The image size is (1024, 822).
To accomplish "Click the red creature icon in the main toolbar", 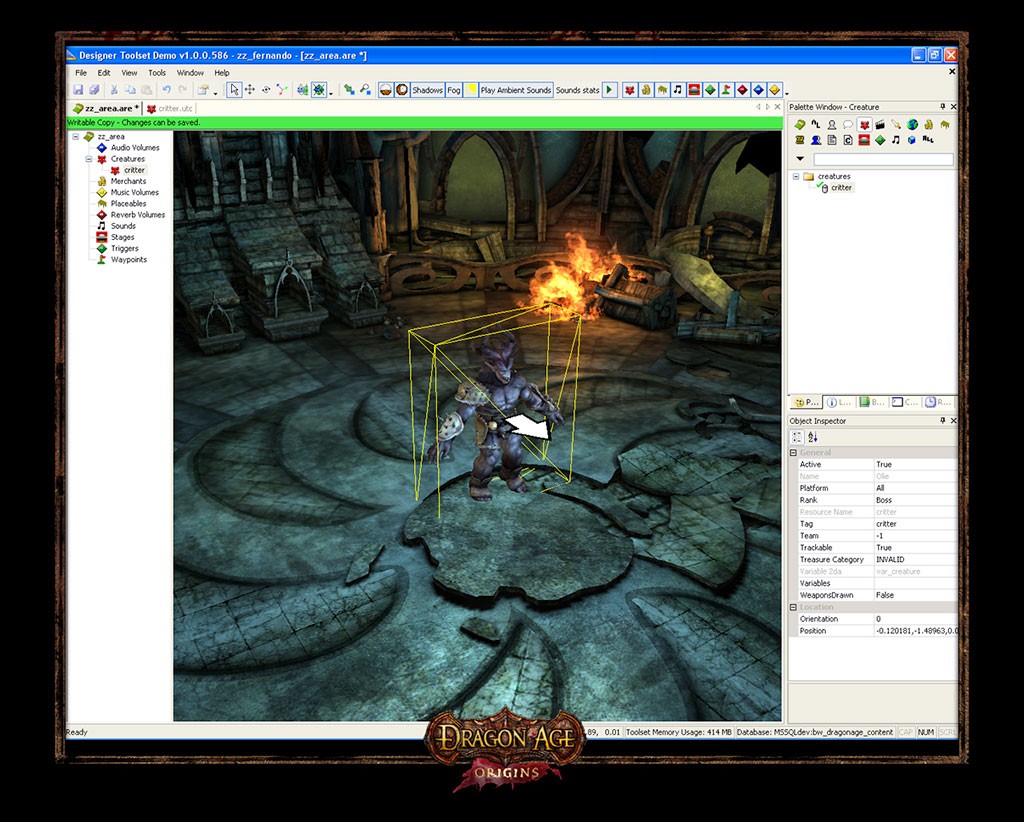I will coord(630,90).
